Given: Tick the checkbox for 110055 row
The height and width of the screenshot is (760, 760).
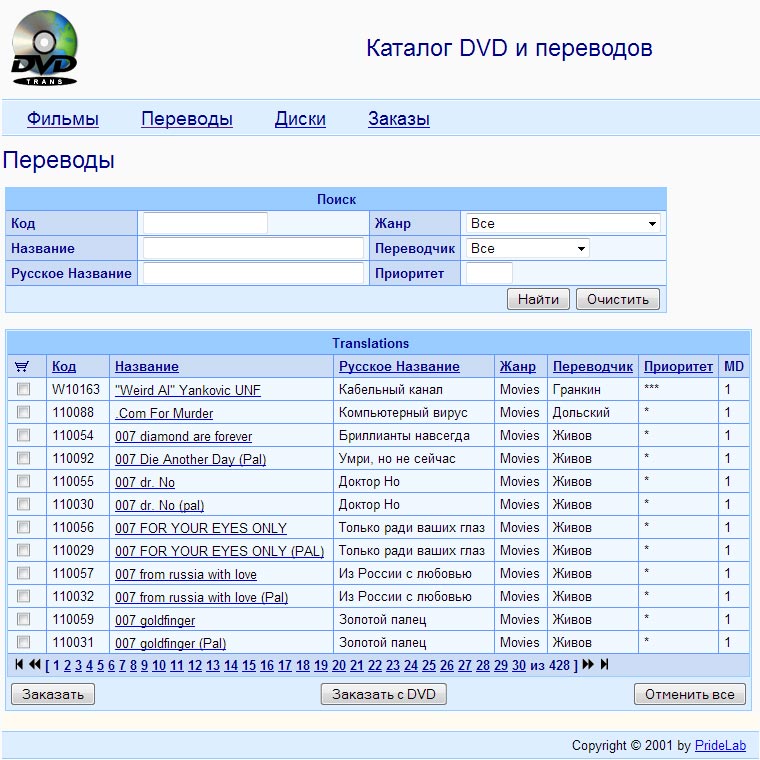Looking at the screenshot, I should (x=23, y=481).
